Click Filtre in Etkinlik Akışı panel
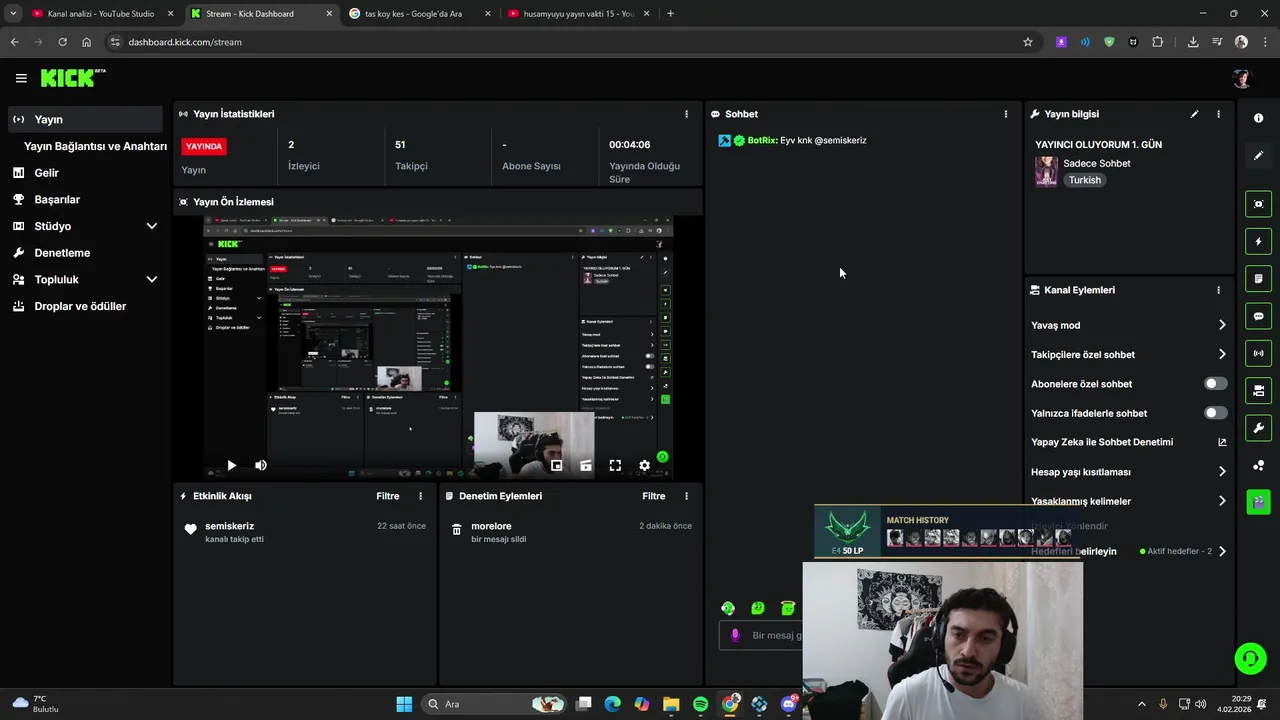This screenshot has width=1280, height=720. 388,496
